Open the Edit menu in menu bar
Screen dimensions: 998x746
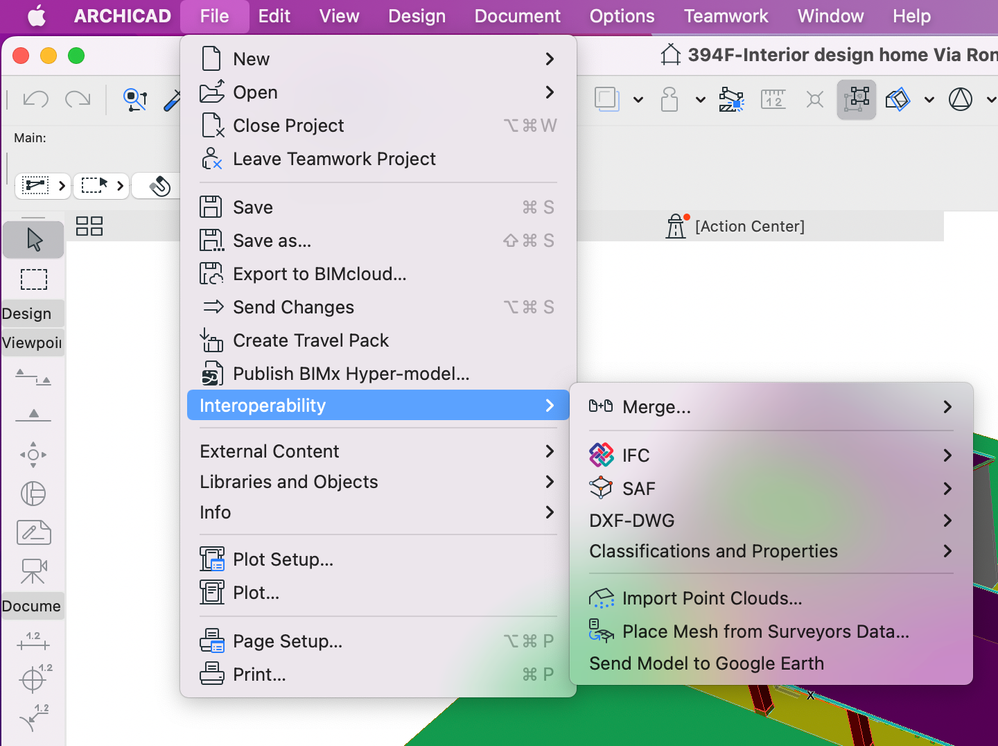[x=274, y=16]
